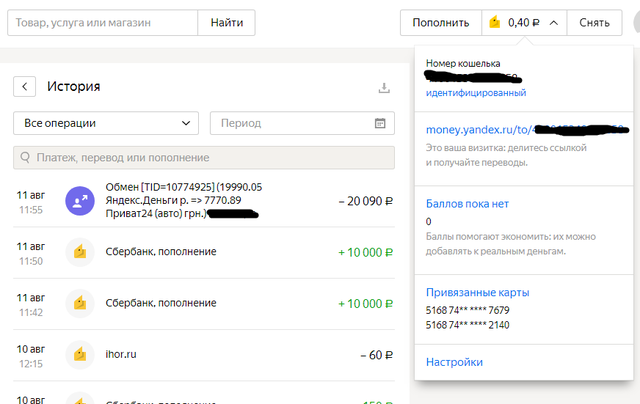This screenshot has width=640, height=404.
Task: Click the purple exchange transfer icon
Action: (80, 201)
